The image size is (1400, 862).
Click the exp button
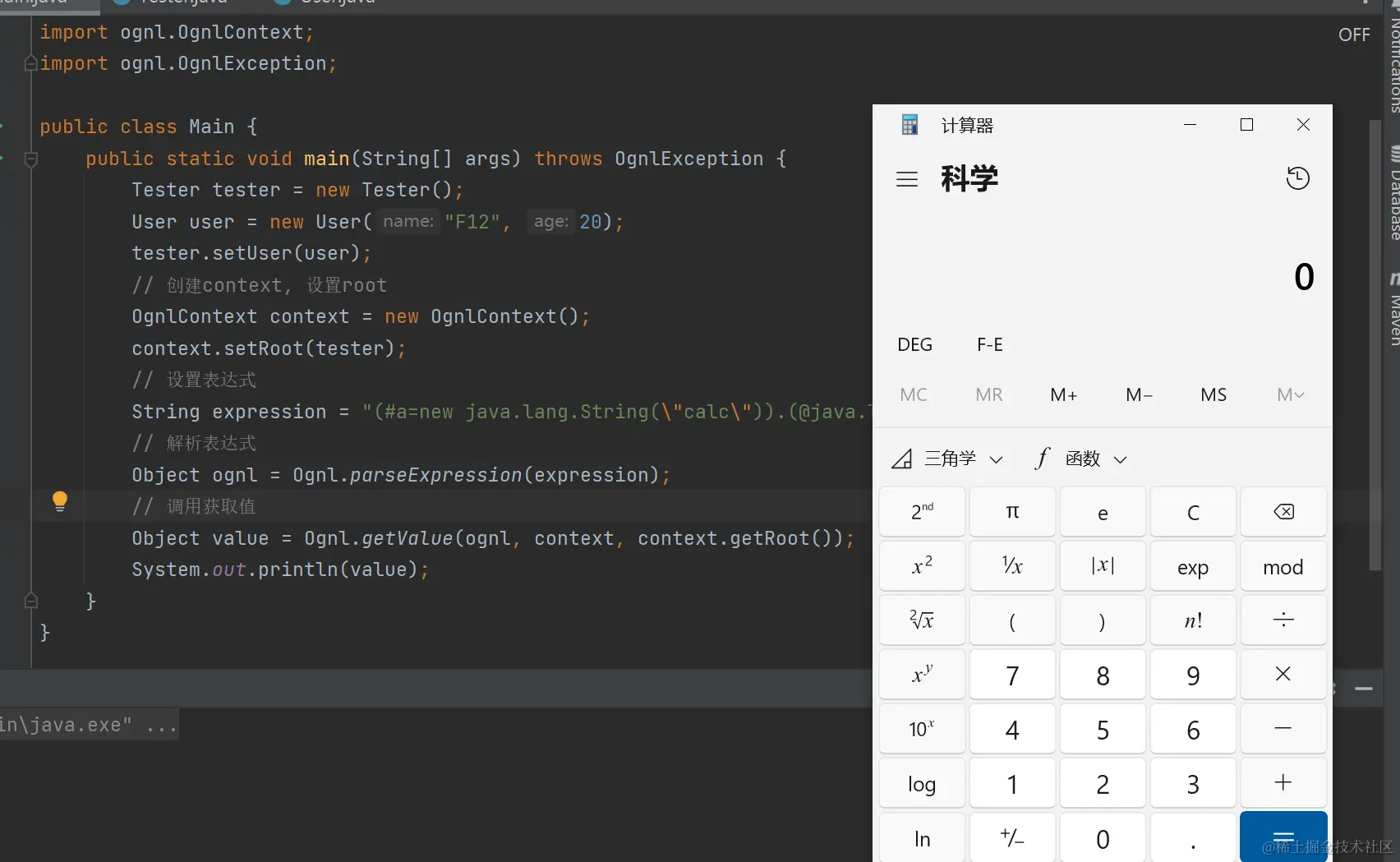[x=1193, y=566]
